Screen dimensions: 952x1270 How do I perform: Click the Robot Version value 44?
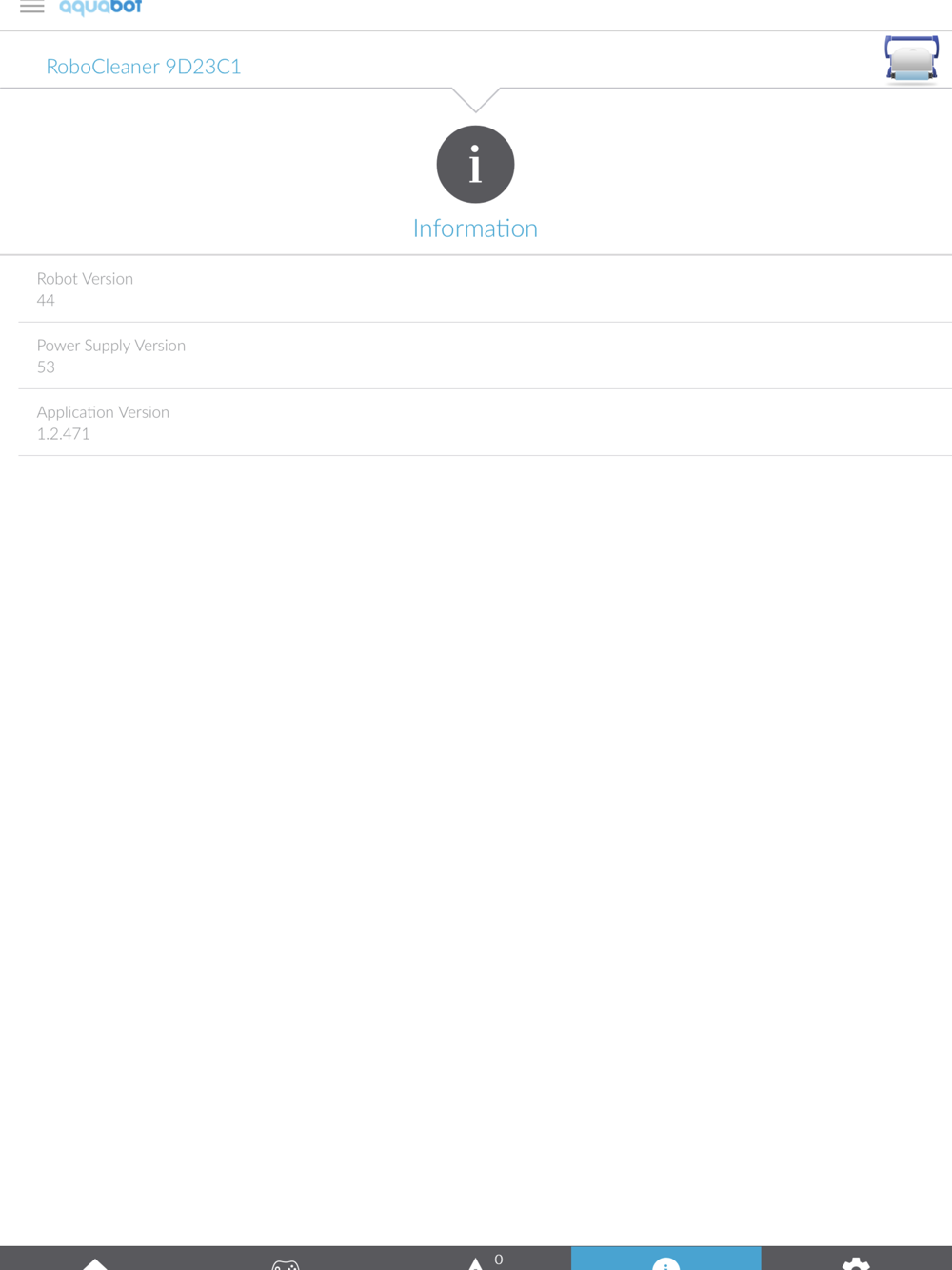pyautogui.click(x=46, y=301)
